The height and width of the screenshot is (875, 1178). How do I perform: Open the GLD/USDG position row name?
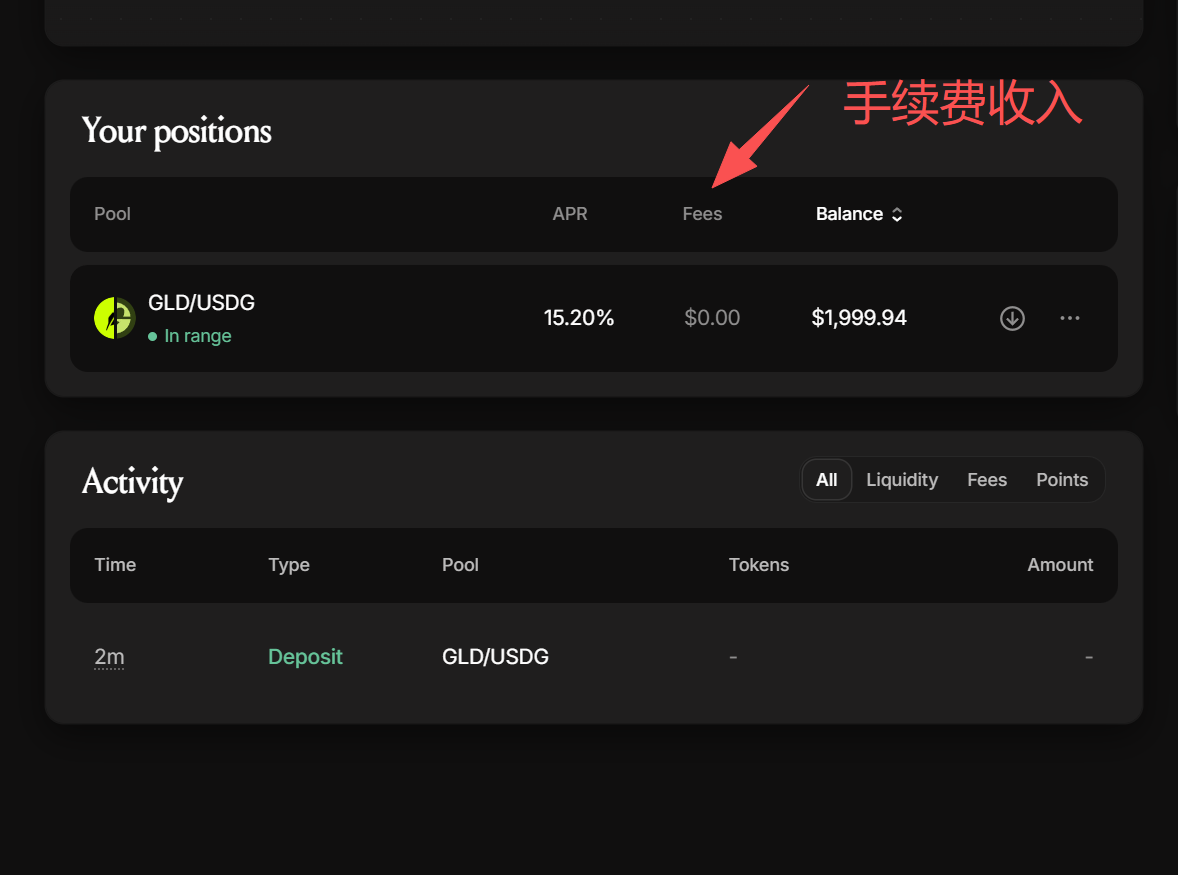tap(201, 303)
